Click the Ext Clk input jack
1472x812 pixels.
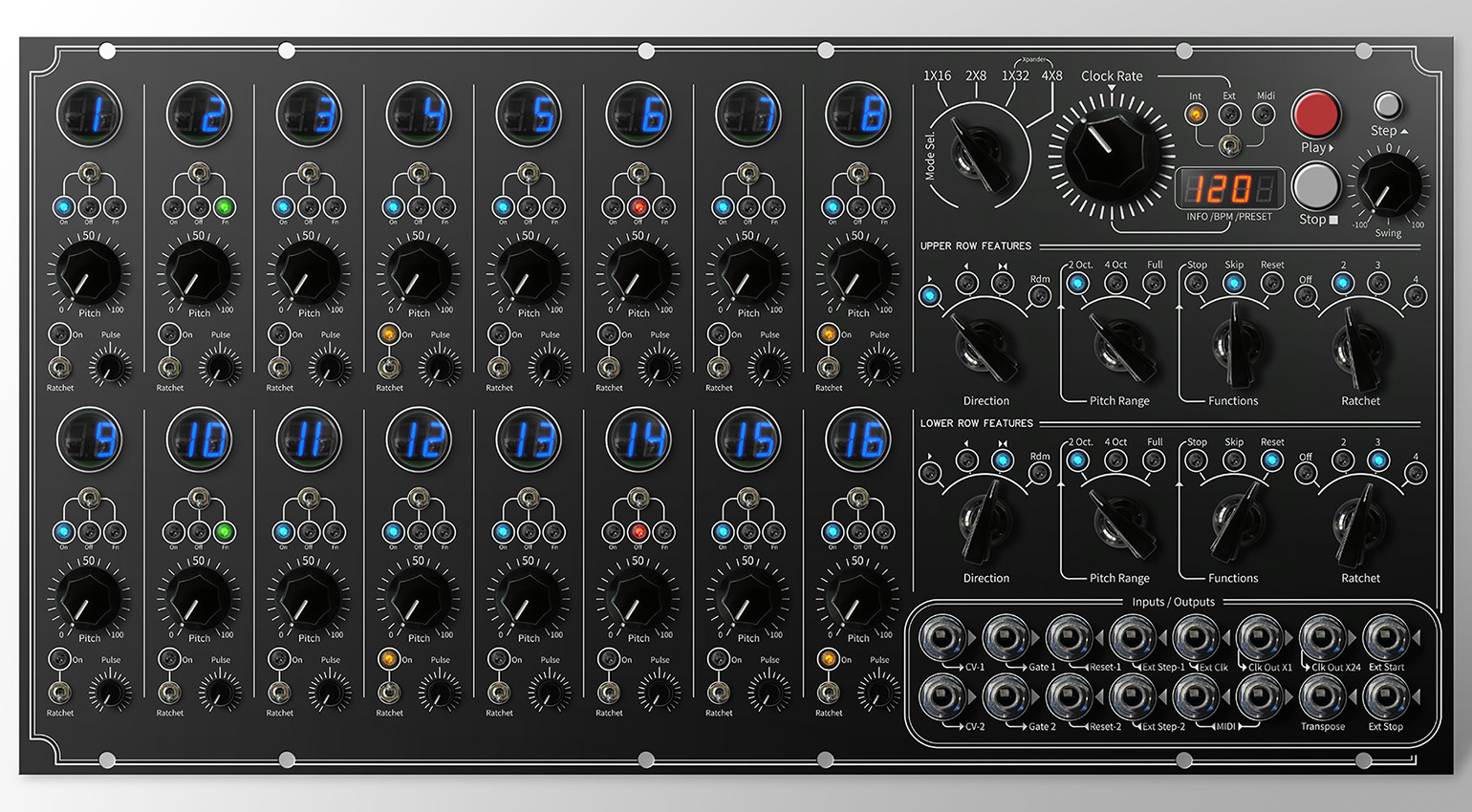(x=1195, y=638)
